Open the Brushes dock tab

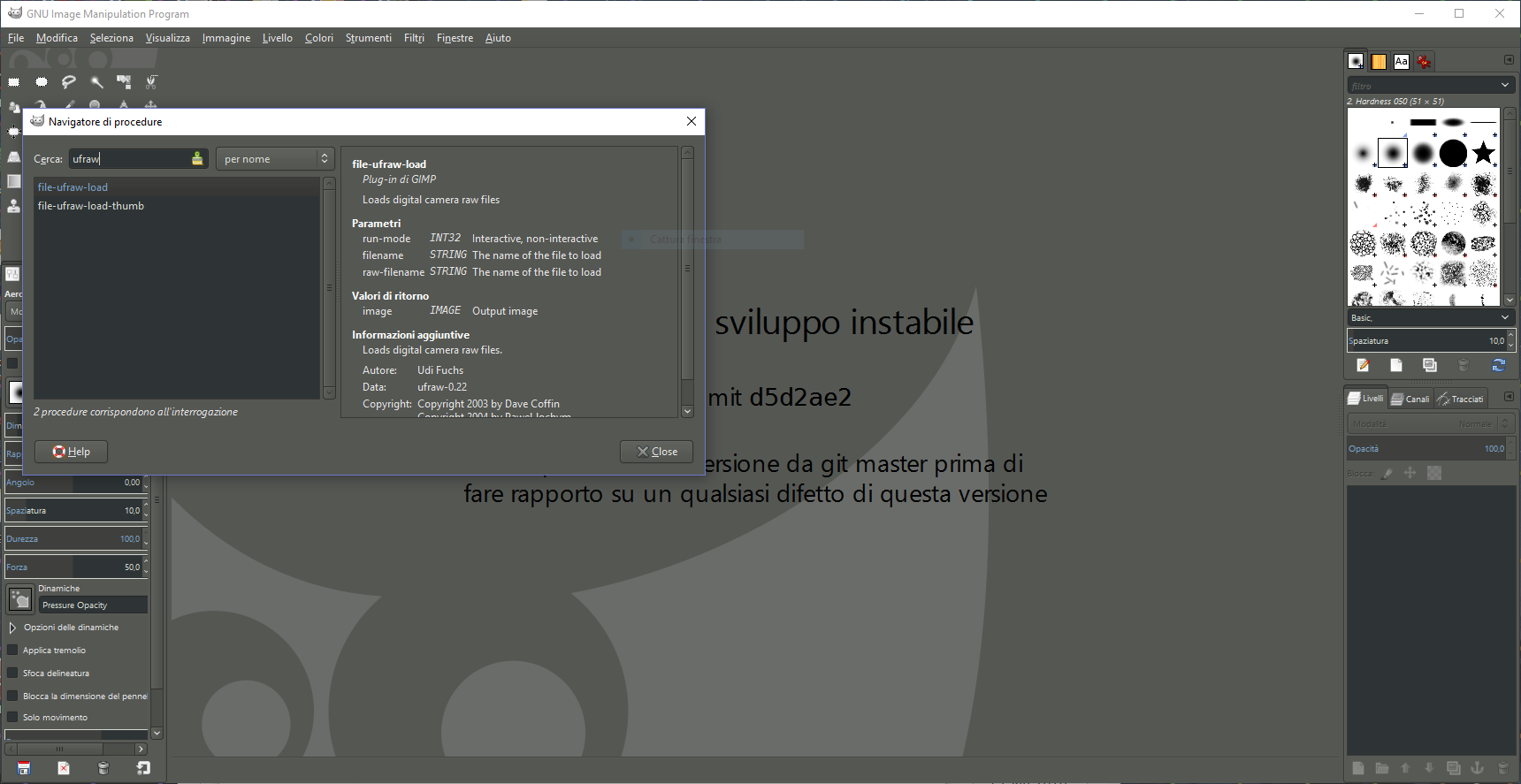tap(1356, 61)
